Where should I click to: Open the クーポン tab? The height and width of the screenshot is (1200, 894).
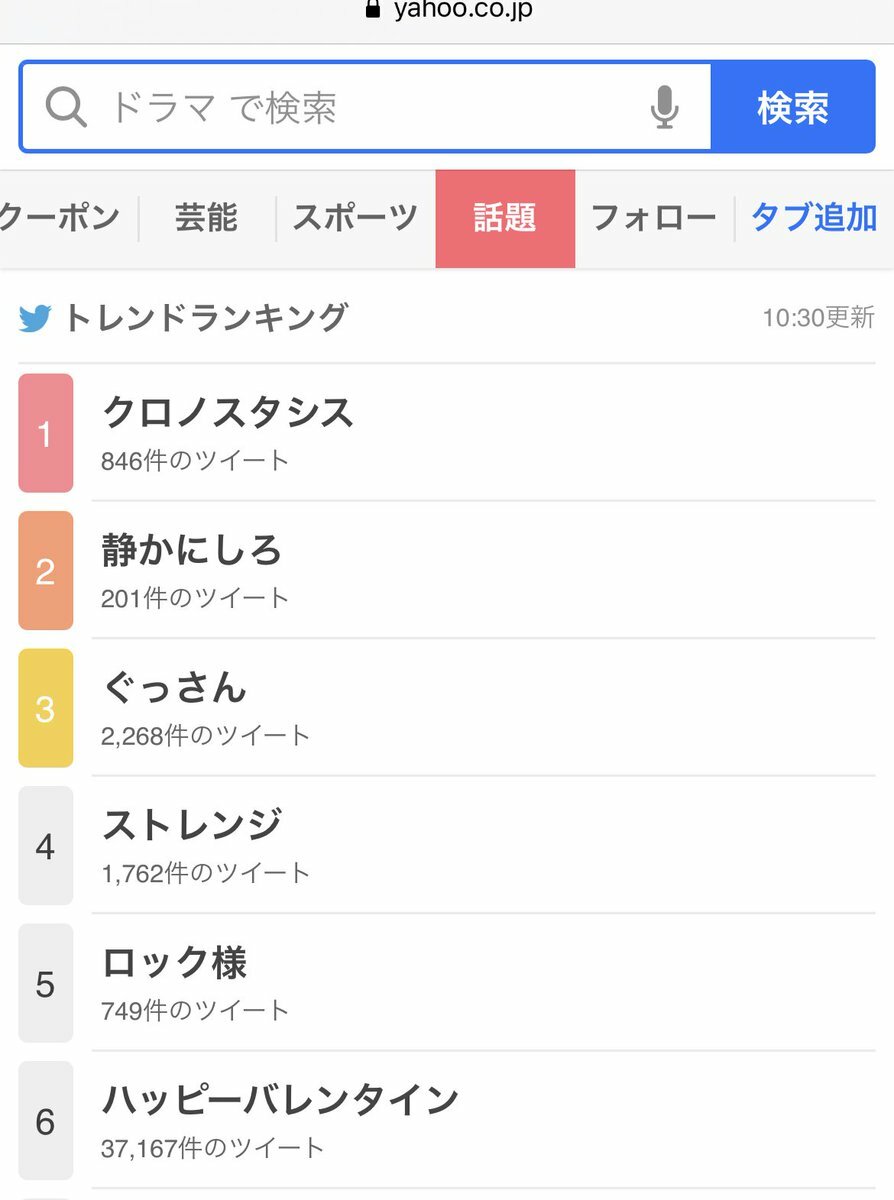61,218
